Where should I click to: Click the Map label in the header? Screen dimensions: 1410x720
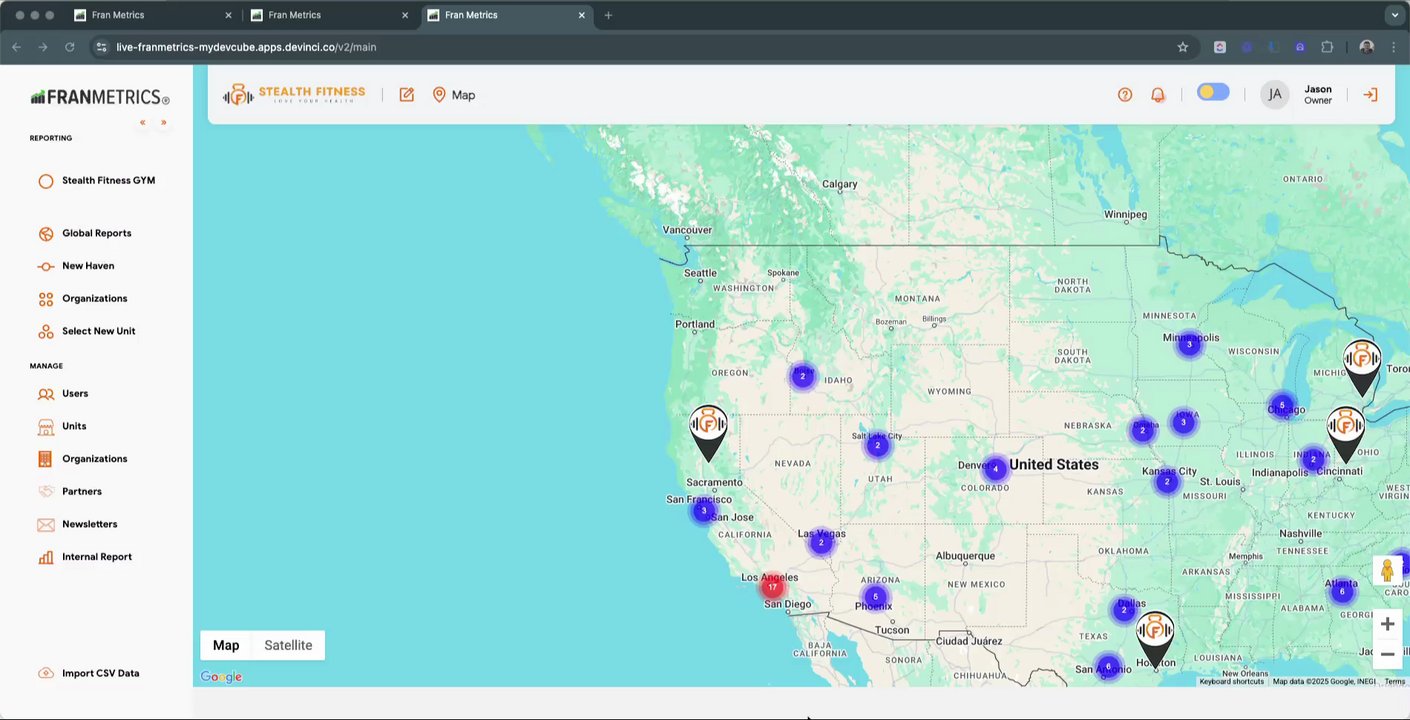tap(463, 95)
